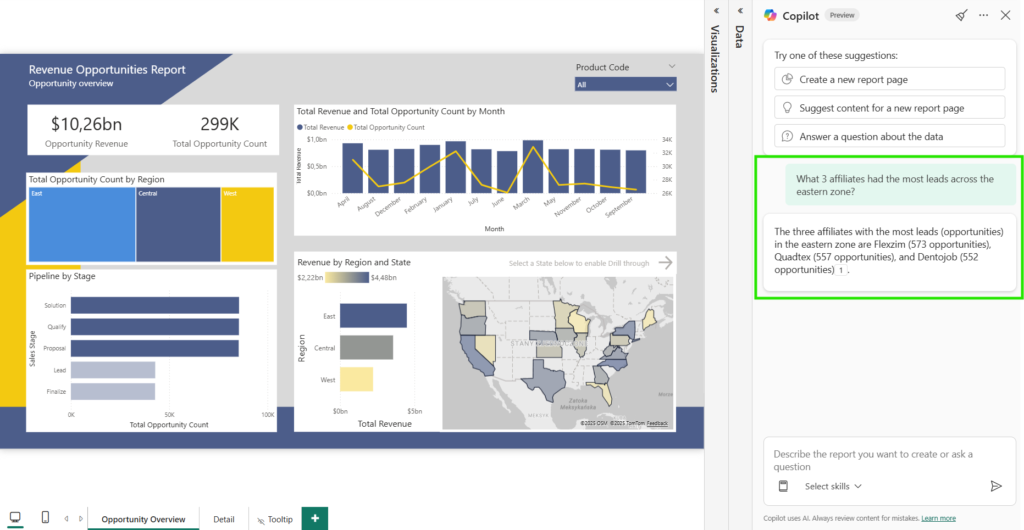Open Copilot more options ellipsis menu

(x=983, y=15)
